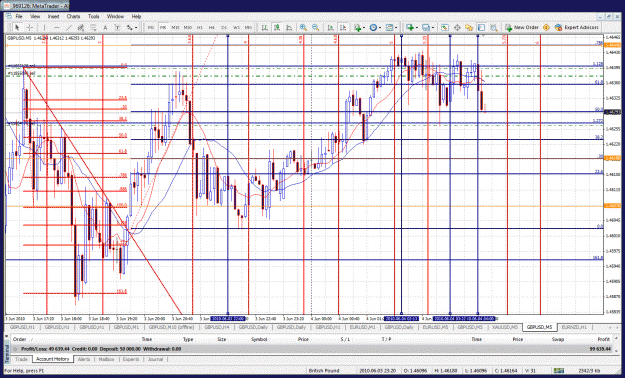Switch chart to H4 timeframe

212,28
